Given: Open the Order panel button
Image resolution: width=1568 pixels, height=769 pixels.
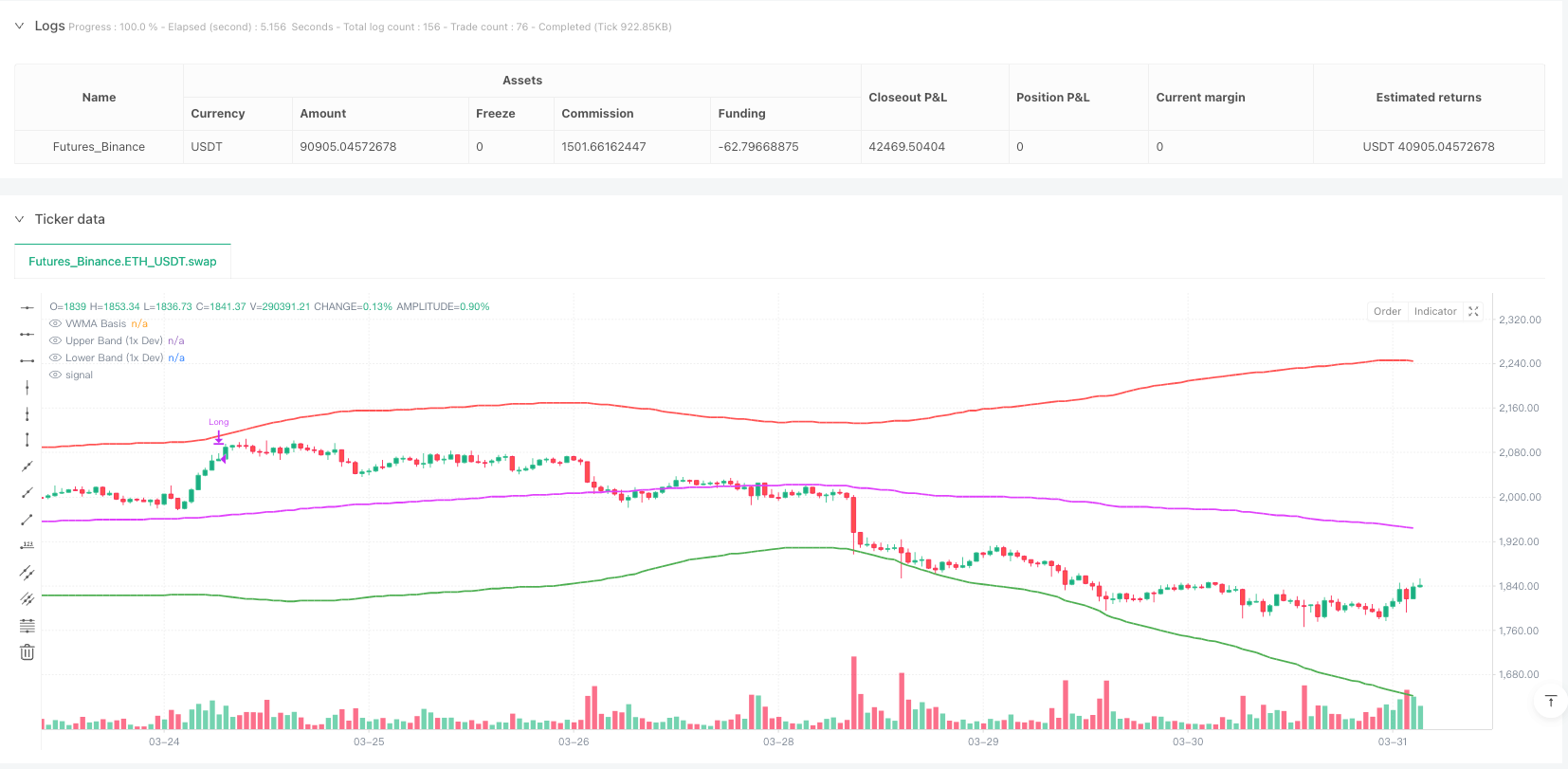Looking at the screenshot, I should [x=1387, y=311].
